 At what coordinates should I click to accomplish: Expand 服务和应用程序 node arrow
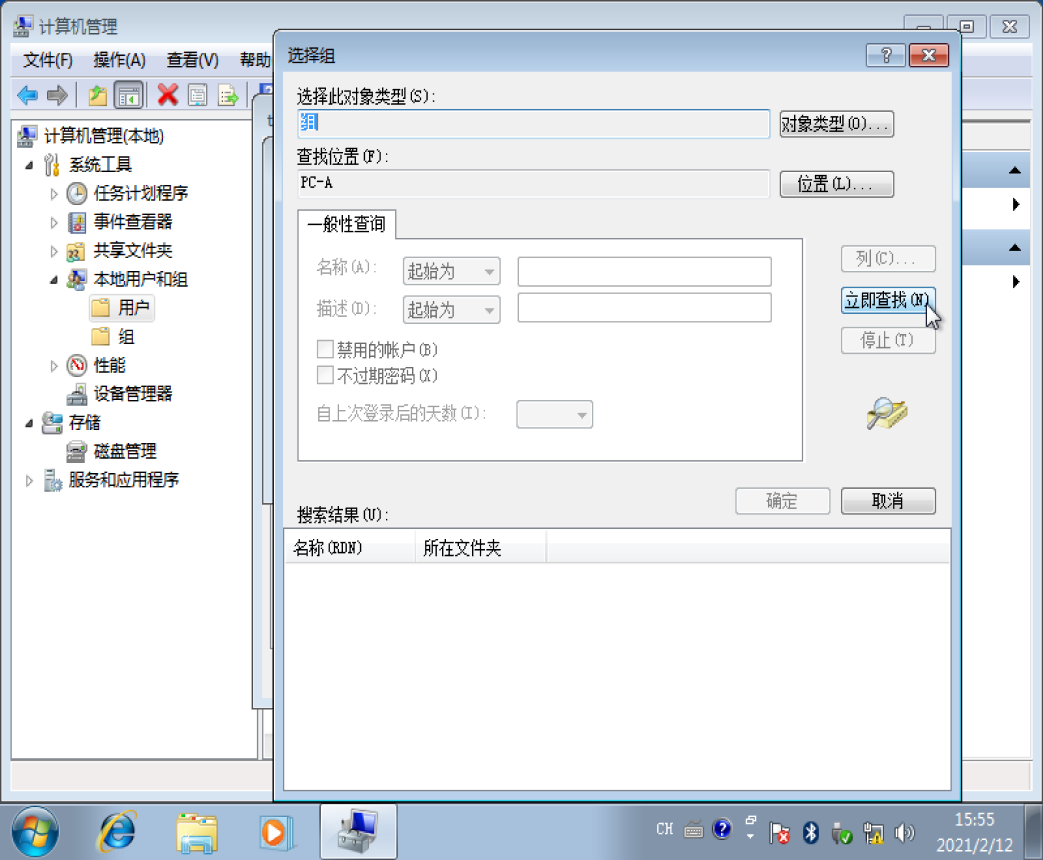click(29, 480)
